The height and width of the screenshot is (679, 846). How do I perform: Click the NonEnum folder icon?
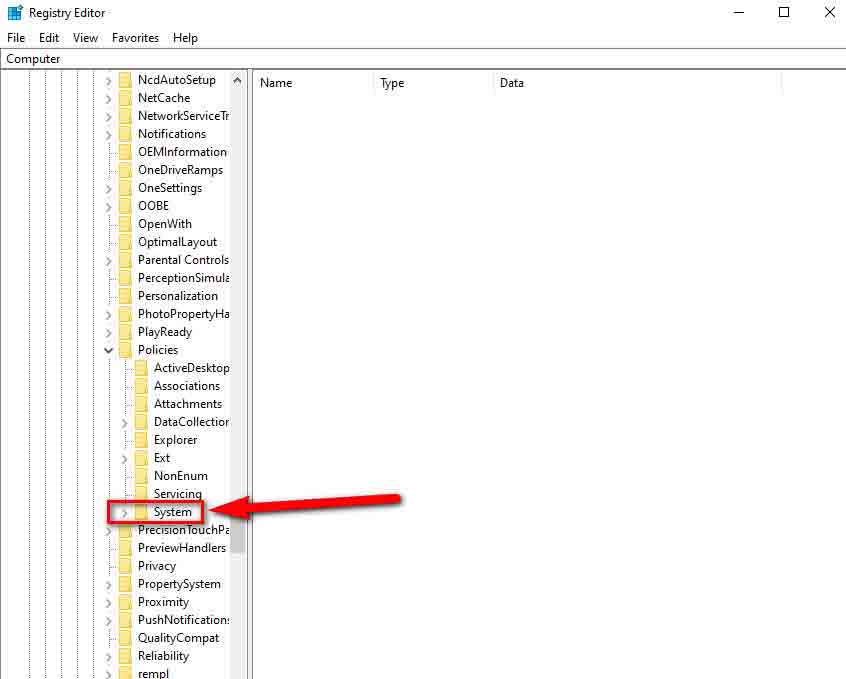(141, 476)
